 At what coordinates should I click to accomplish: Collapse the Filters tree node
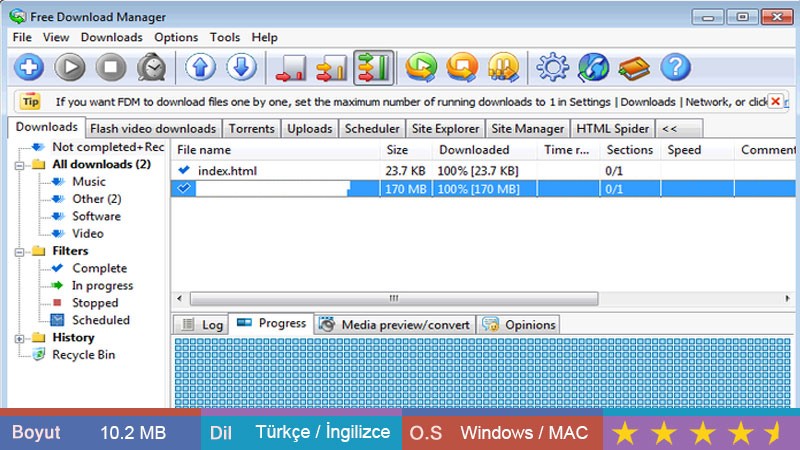tap(19, 252)
